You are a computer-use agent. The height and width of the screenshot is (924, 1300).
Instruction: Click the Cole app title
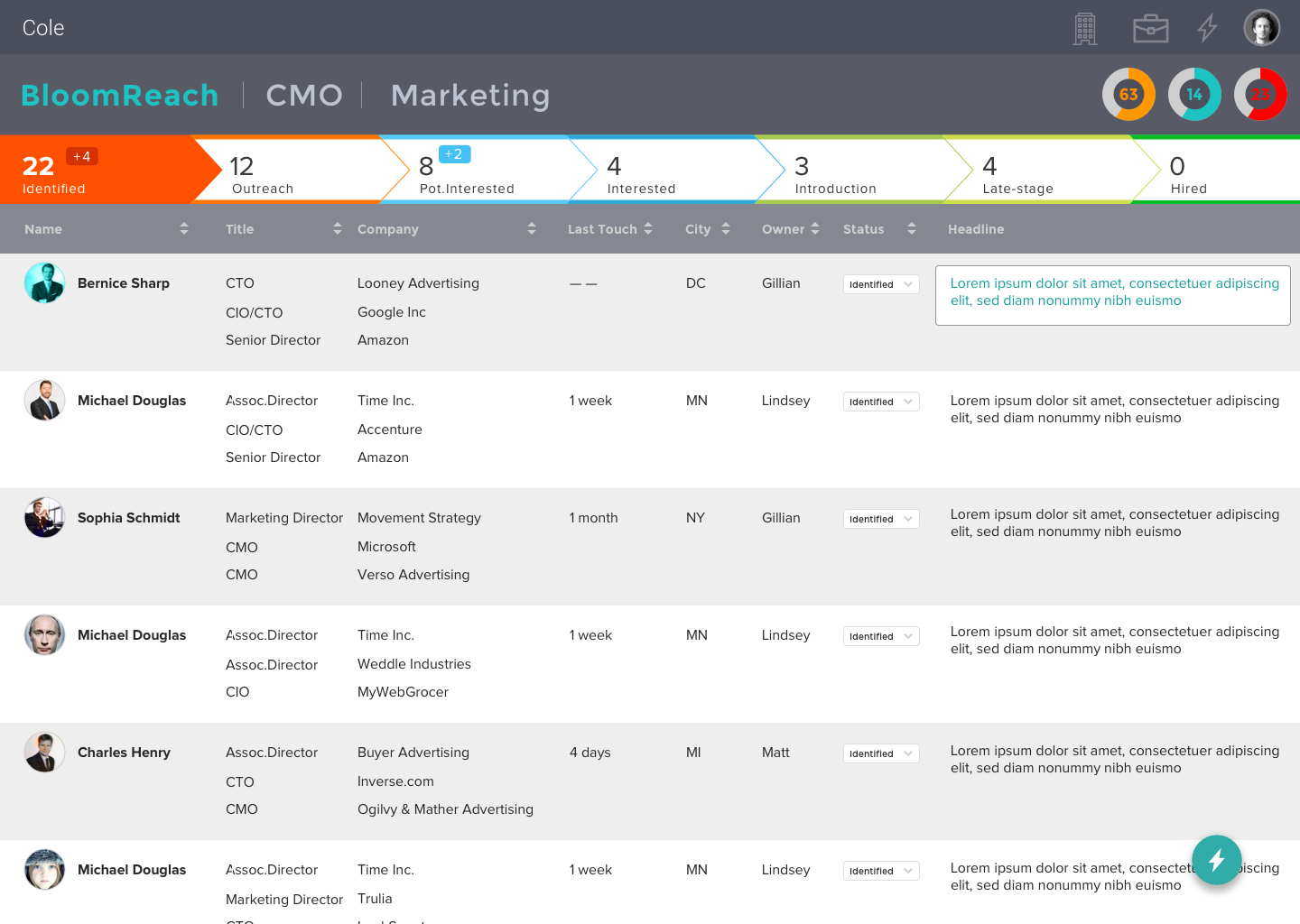pos(43,28)
